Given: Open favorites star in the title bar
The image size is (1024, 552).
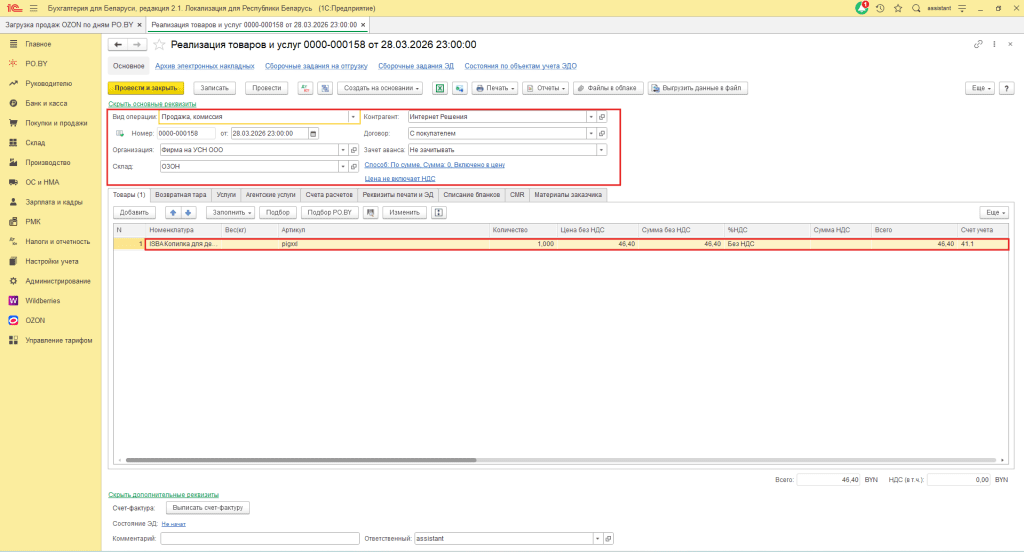Looking at the screenshot, I should 898,8.
